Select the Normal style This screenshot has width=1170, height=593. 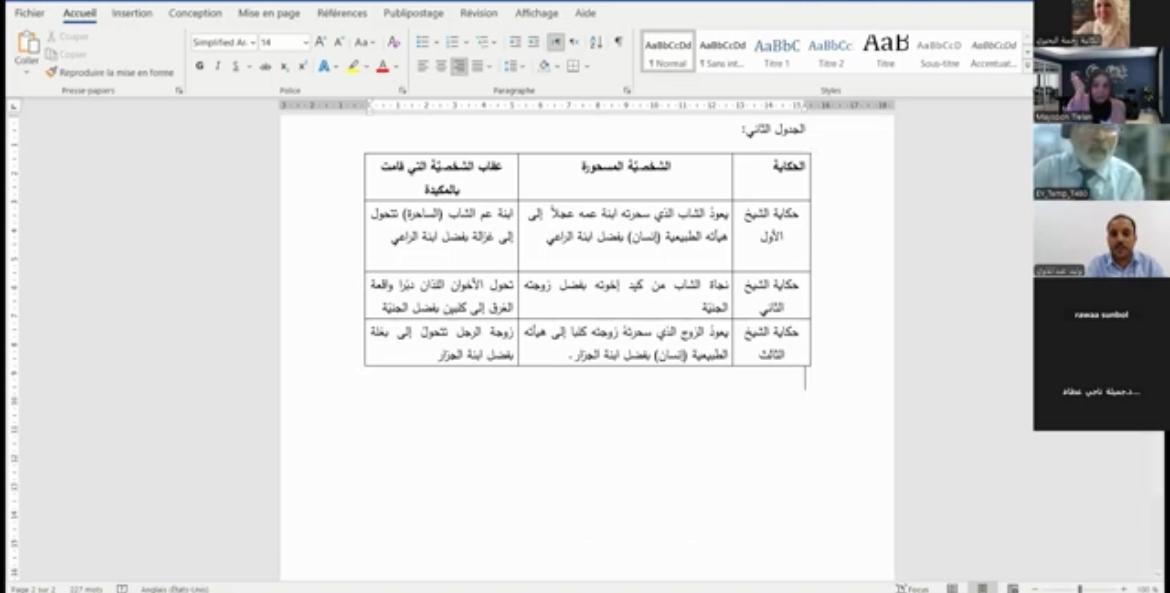pyautogui.click(x=668, y=50)
